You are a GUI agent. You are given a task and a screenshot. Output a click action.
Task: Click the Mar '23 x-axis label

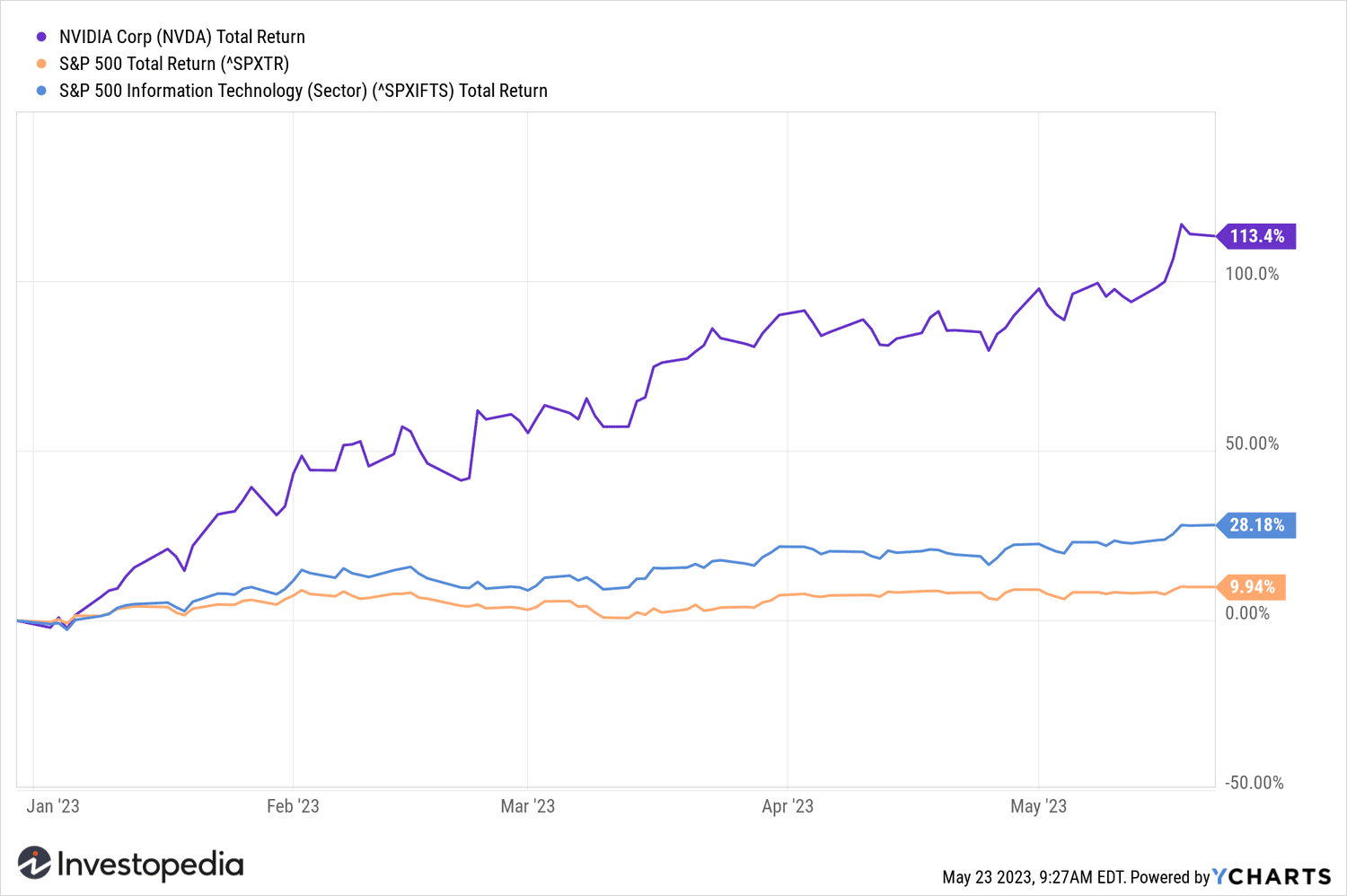(x=527, y=806)
